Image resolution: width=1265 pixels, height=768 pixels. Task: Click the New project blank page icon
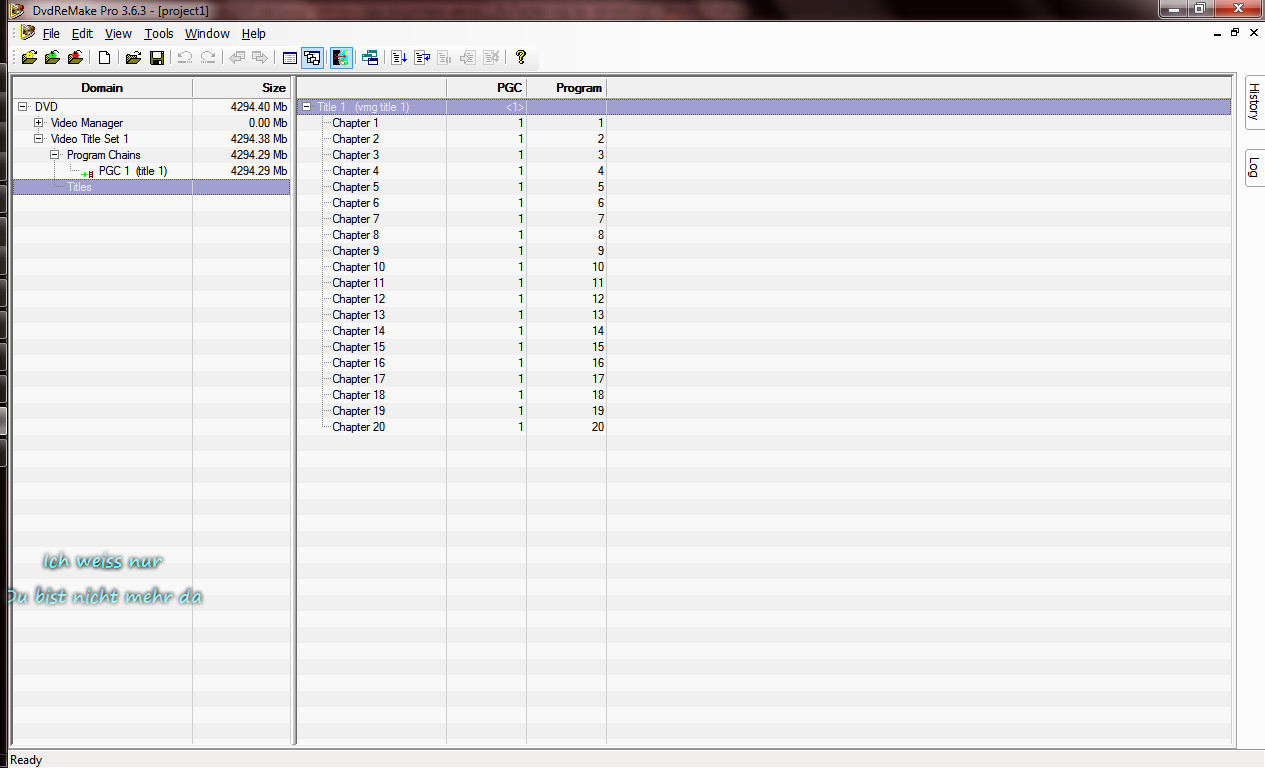[104, 58]
